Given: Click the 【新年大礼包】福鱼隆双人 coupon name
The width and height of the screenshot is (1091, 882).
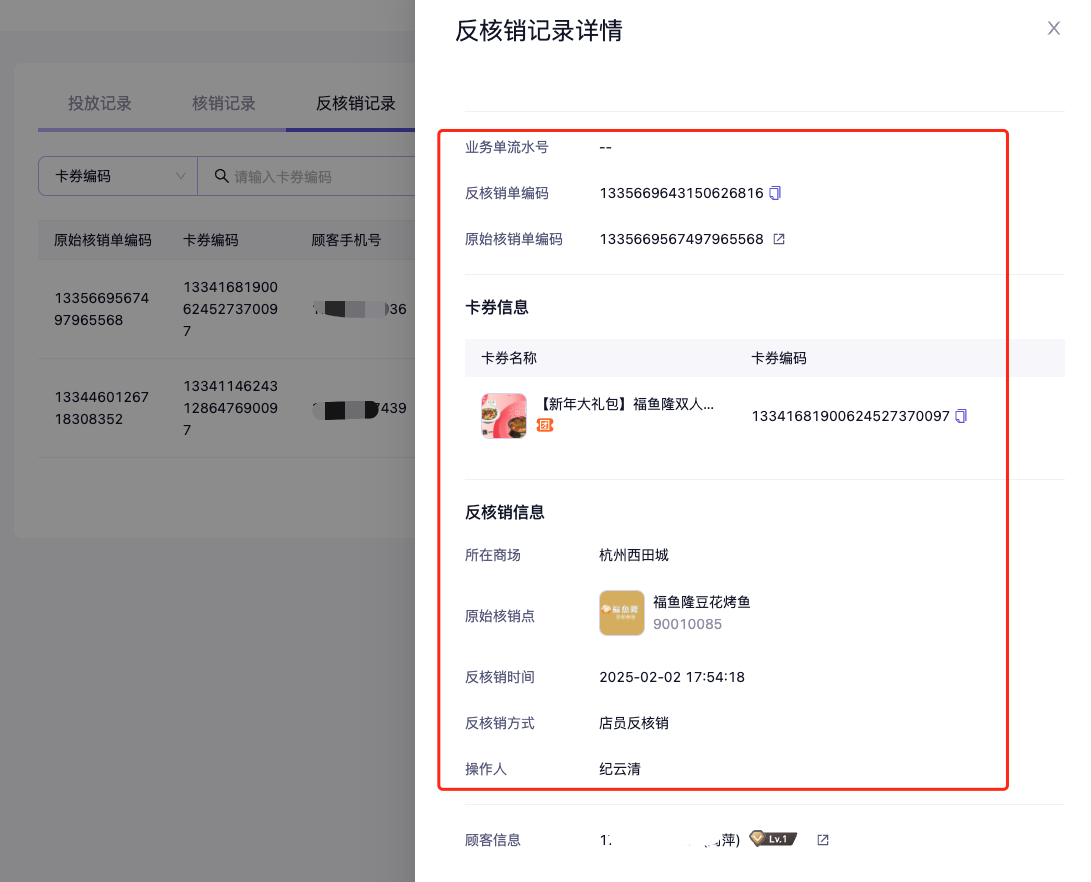Looking at the screenshot, I should [625, 404].
